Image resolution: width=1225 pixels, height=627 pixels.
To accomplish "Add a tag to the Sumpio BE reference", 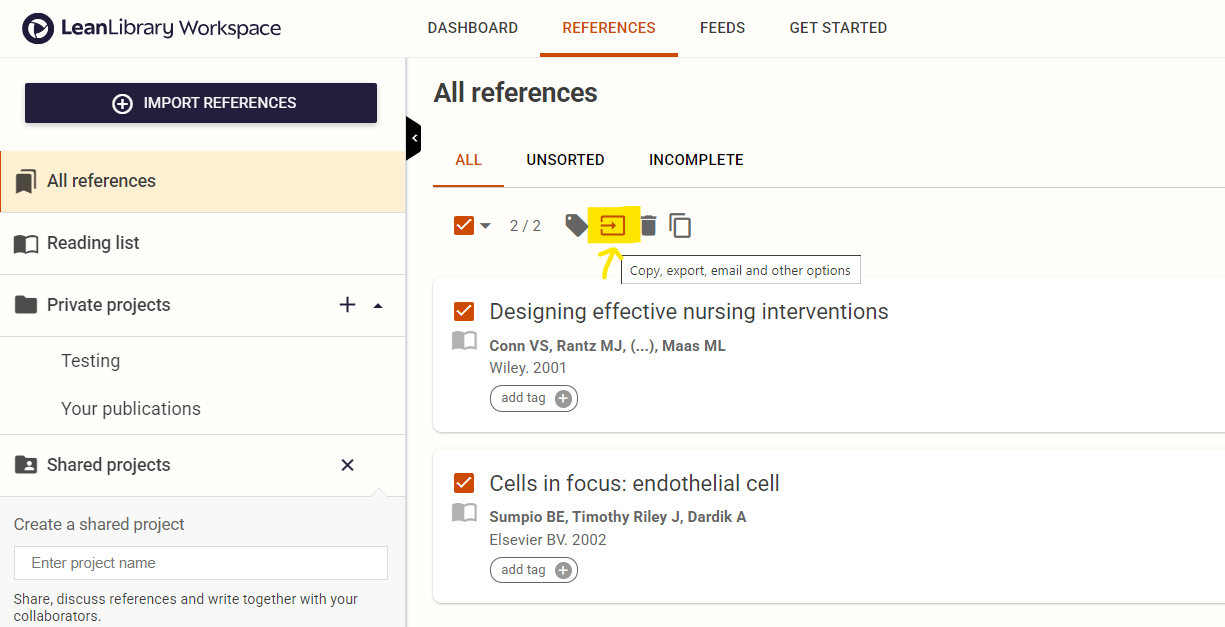I will tap(534, 569).
